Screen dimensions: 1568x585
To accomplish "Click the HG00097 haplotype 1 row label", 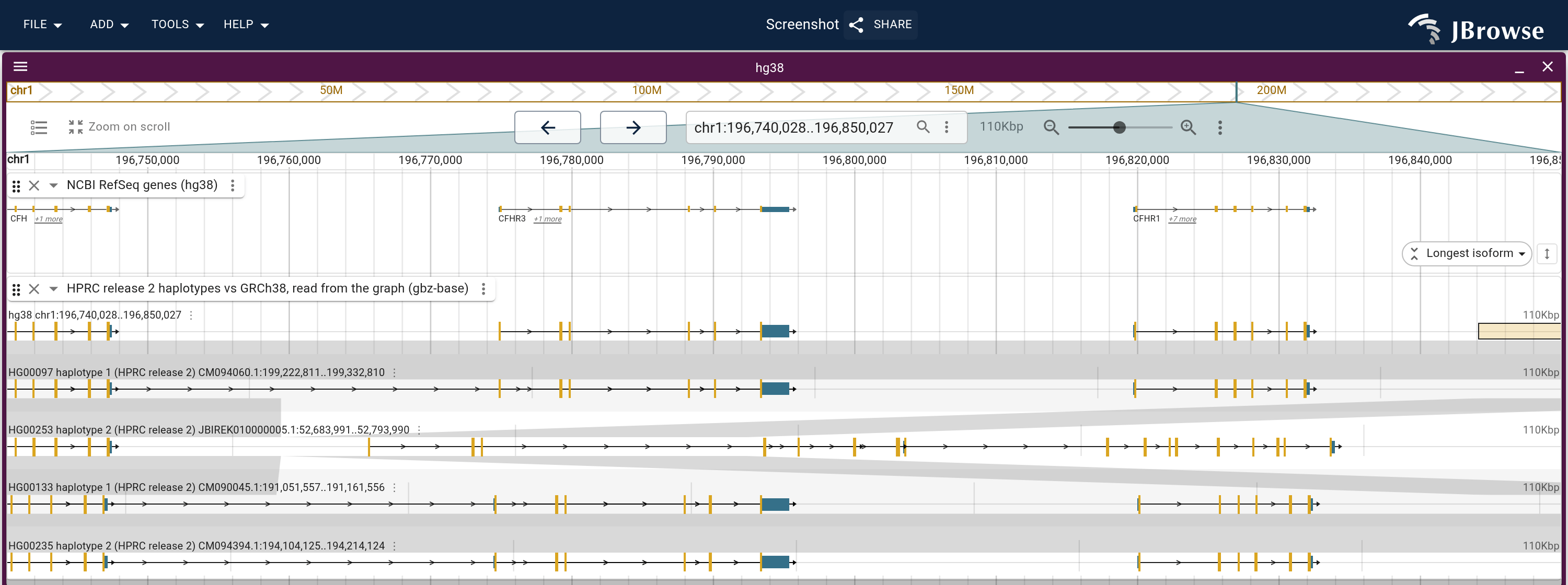I will coord(196,372).
